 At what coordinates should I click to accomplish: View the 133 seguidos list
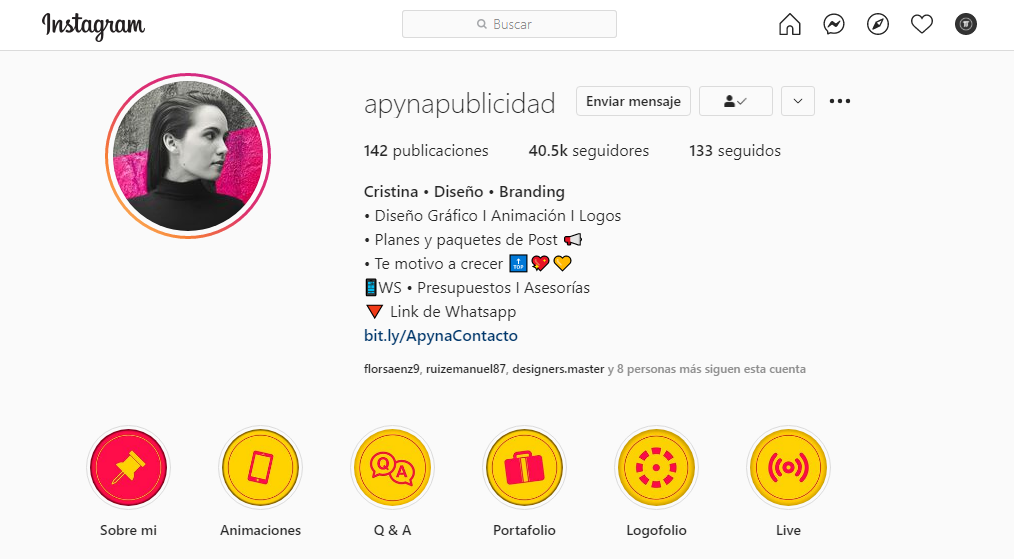tap(735, 151)
